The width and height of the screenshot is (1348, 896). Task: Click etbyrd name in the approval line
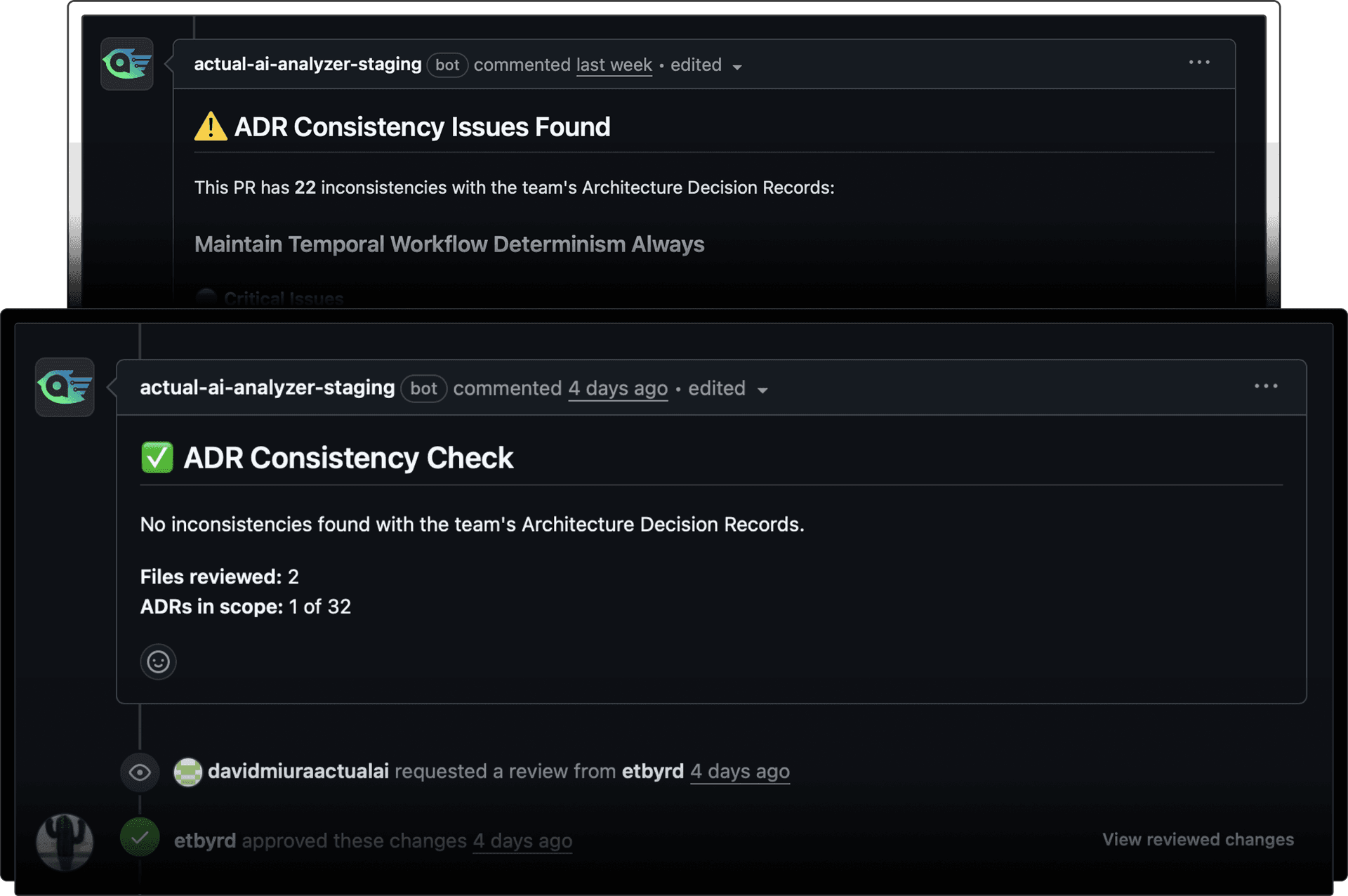(204, 841)
